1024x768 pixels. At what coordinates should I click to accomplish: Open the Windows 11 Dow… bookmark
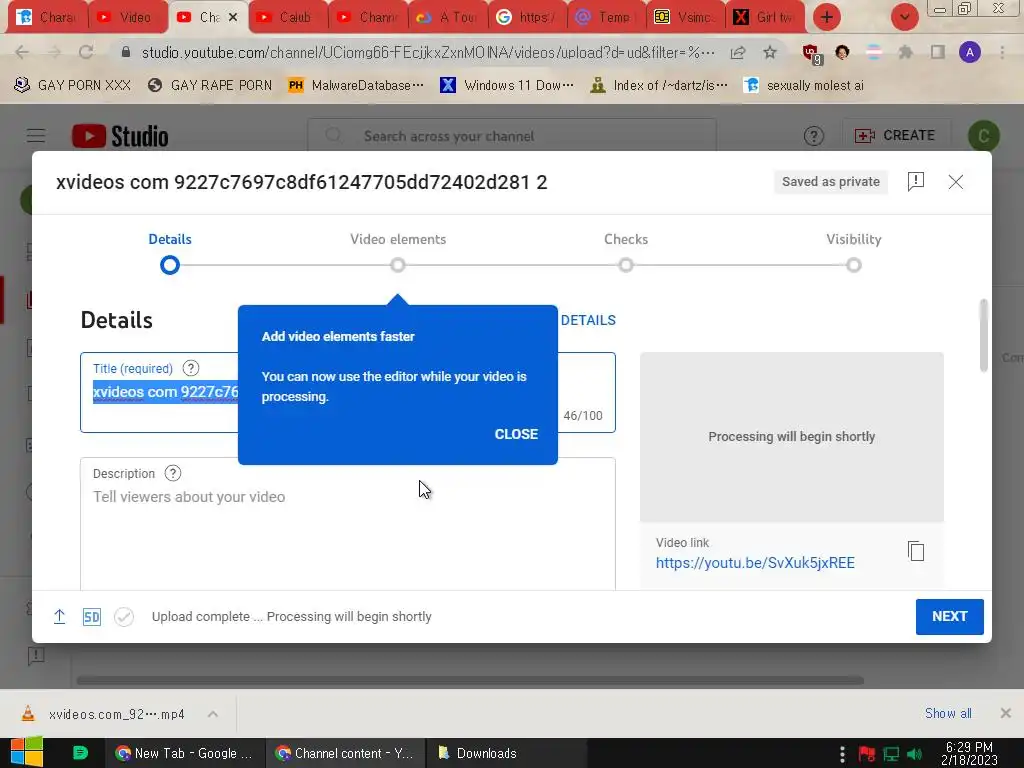(507, 86)
